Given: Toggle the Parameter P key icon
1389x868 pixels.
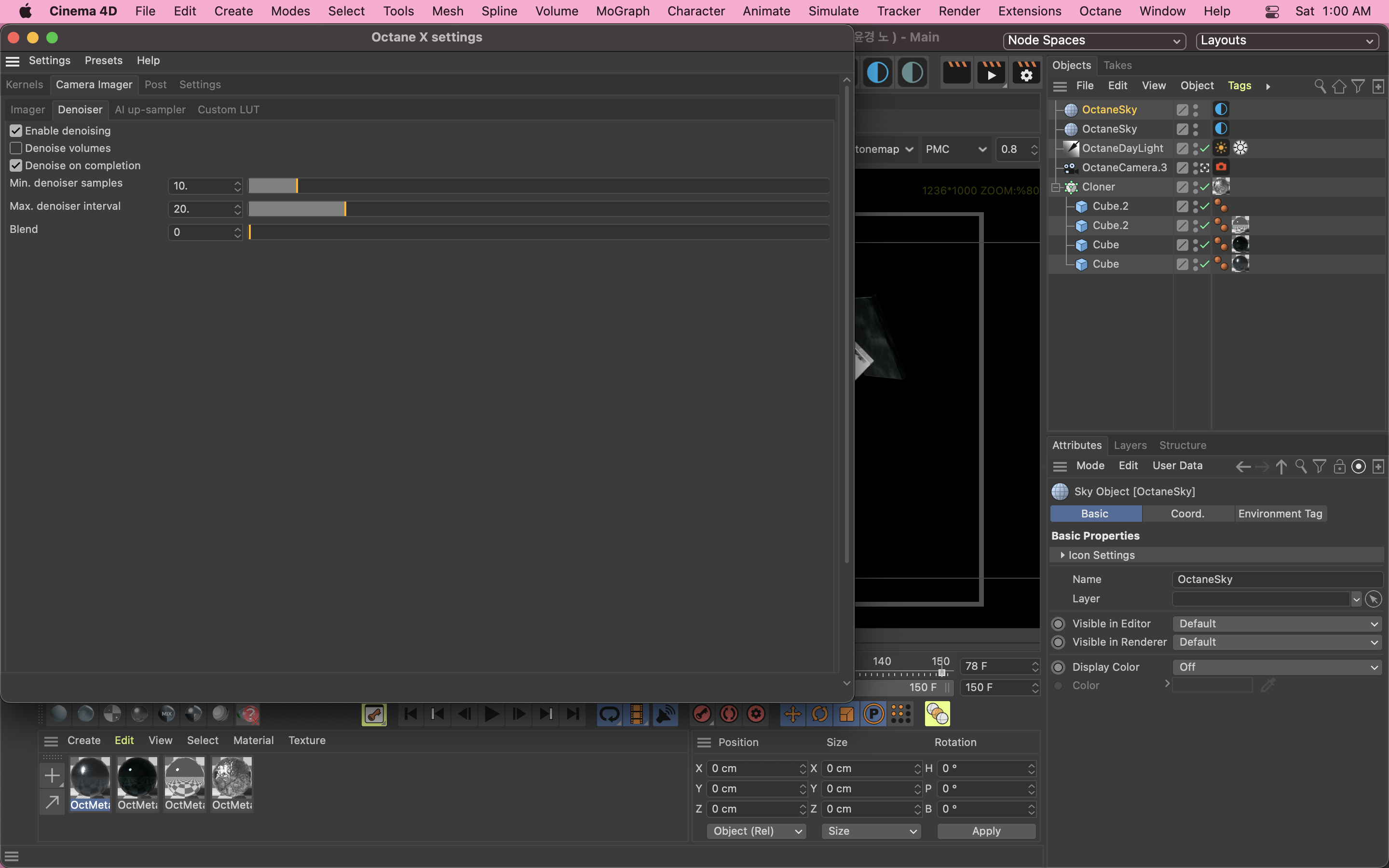Looking at the screenshot, I should [873, 714].
